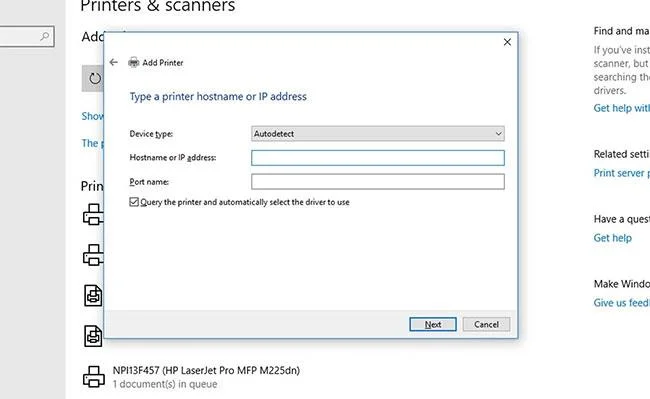The height and width of the screenshot is (399, 650).
Task: Cancel the Add Printer wizard
Action: [x=486, y=324]
